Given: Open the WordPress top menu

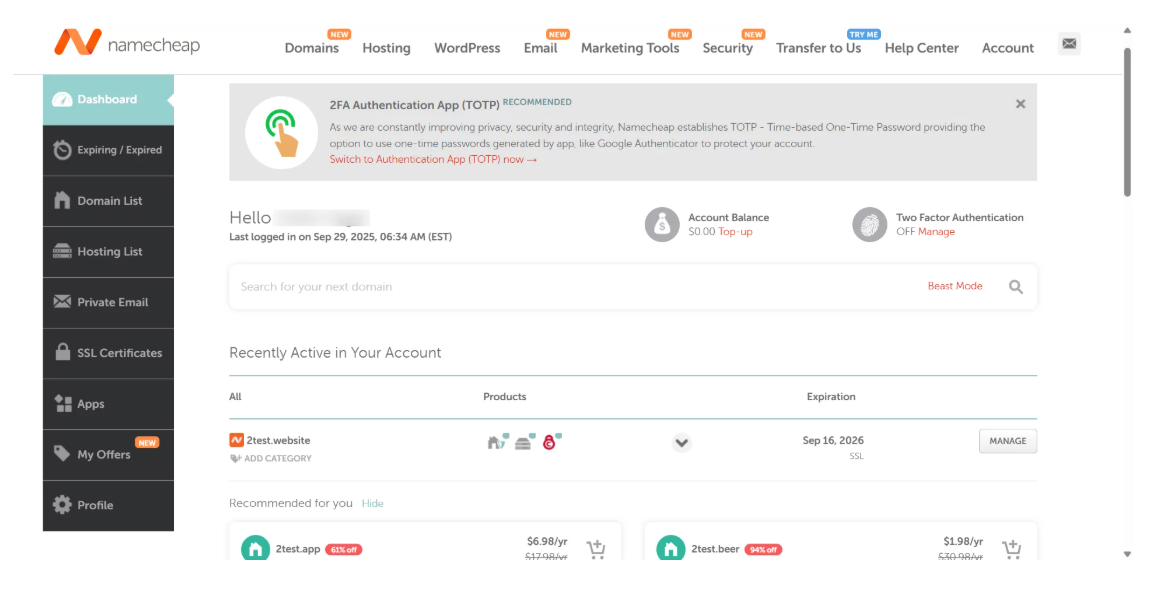Looking at the screenshot, I should click(x=467, y=48).
